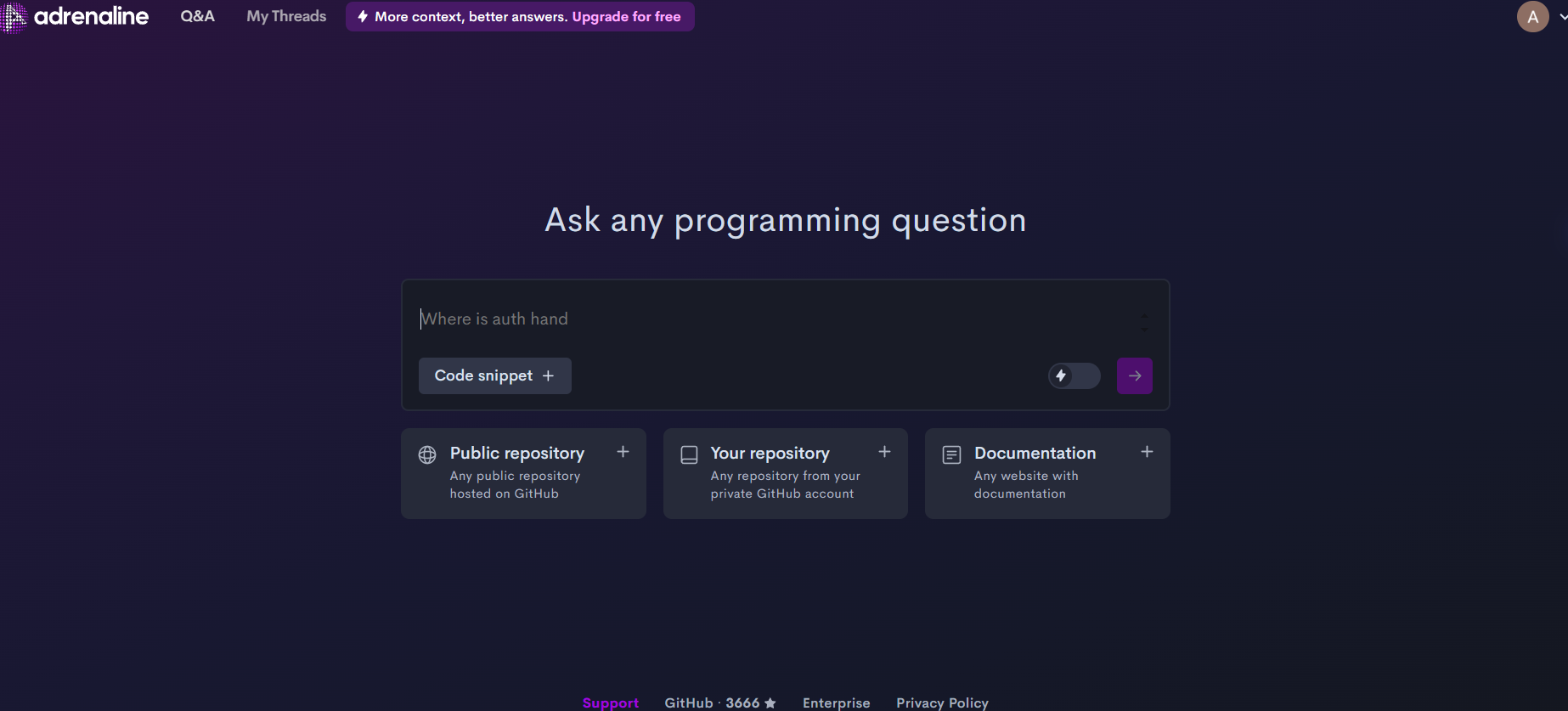
Task: Open the Support link
Action: pos(610,703)
